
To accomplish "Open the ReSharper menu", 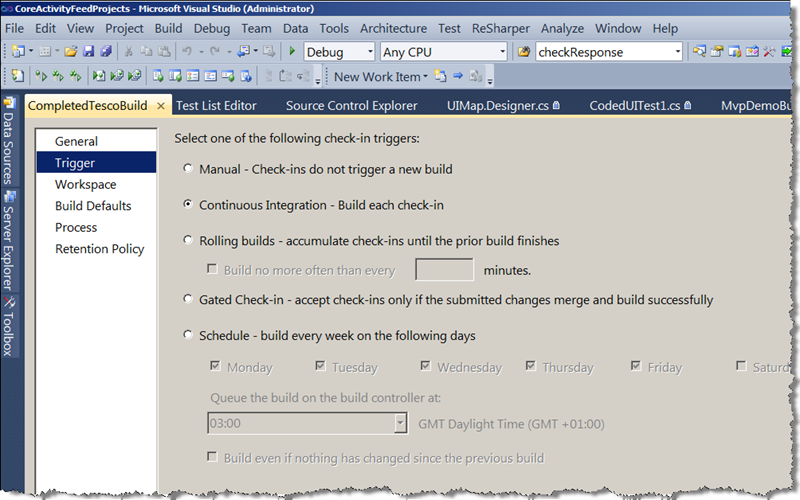I will point(501,29).
